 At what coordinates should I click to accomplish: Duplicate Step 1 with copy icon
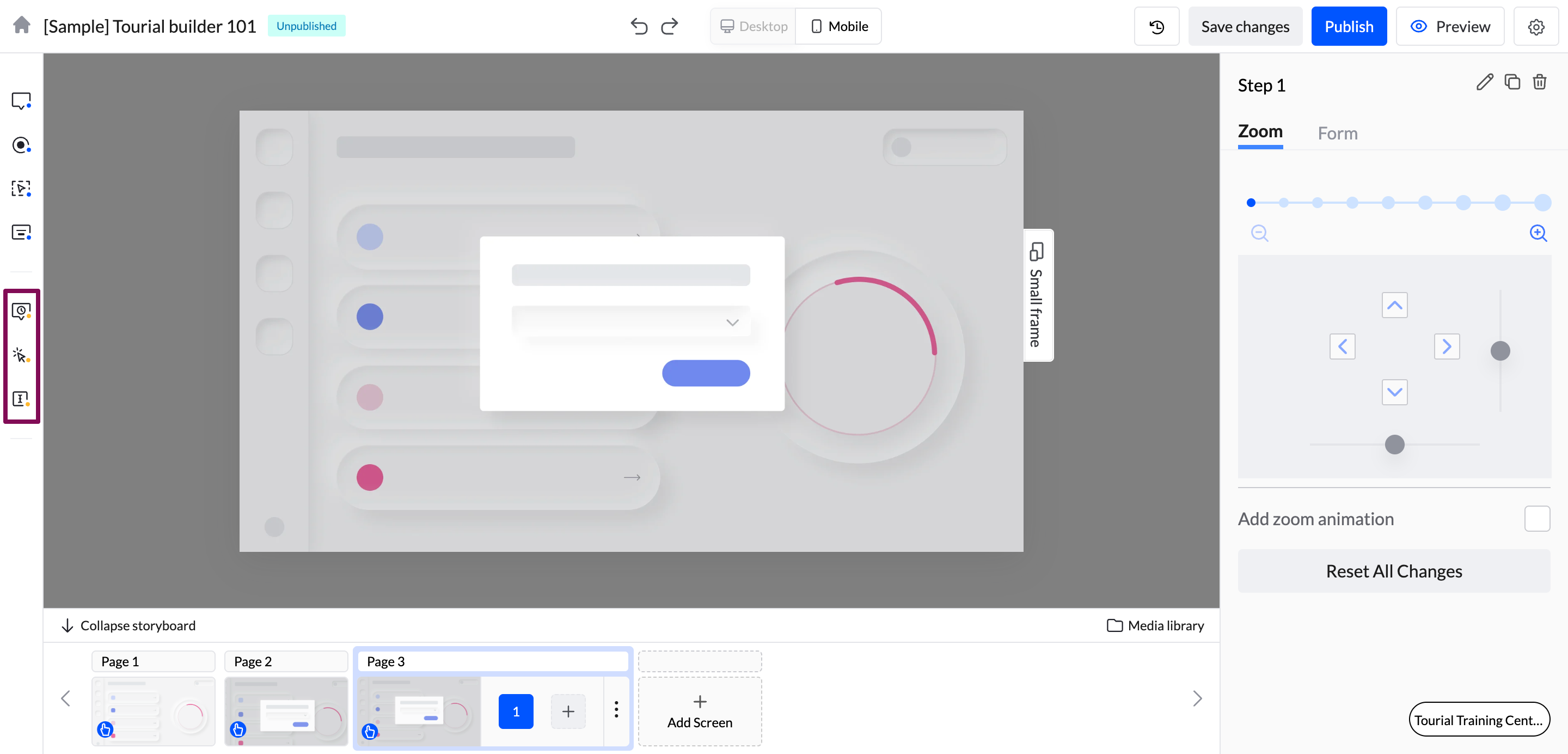(x=1512, y=82)
